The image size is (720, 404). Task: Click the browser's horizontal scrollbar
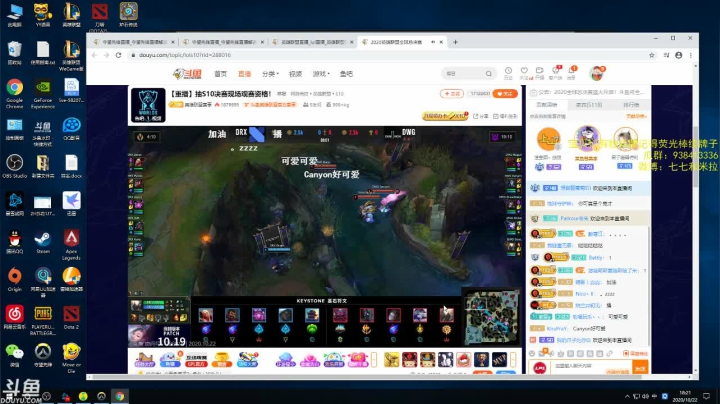coord(365,377)
